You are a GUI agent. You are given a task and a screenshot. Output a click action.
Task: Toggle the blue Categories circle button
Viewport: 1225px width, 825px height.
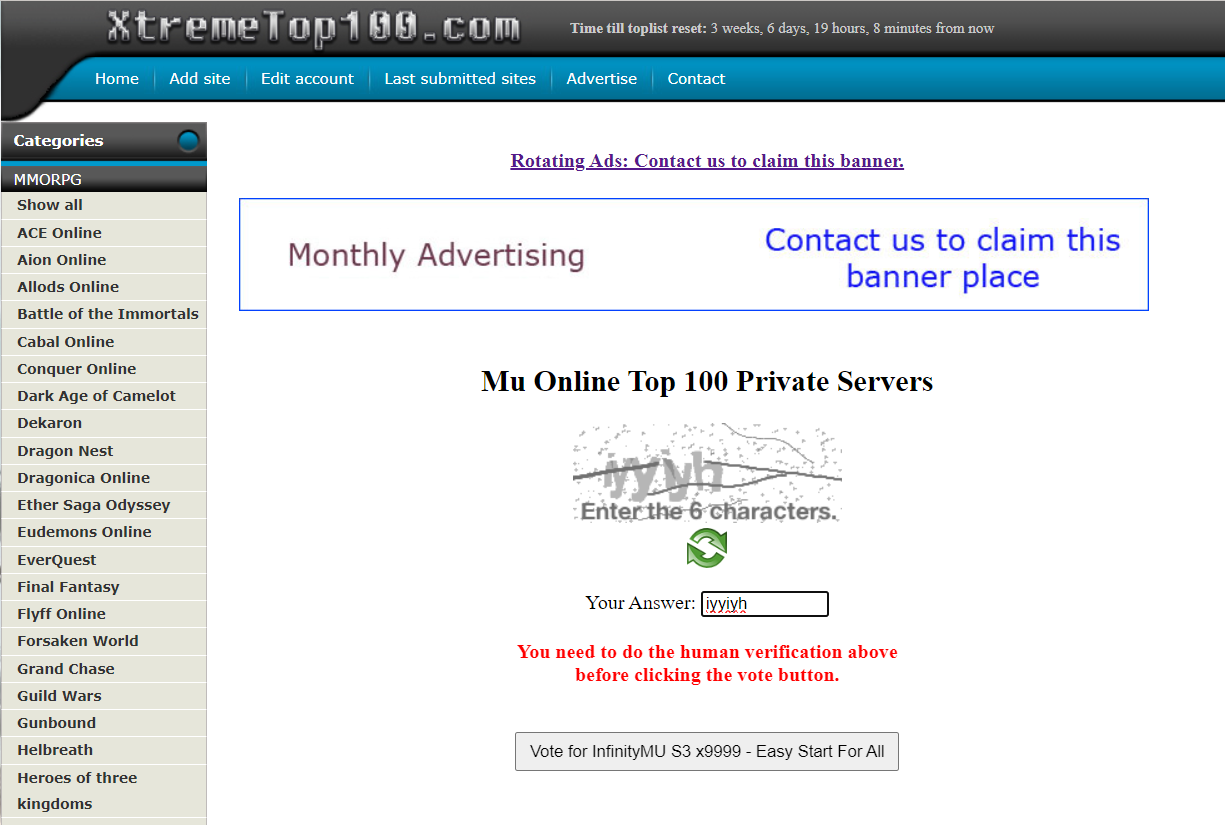(x=188, y=141)
